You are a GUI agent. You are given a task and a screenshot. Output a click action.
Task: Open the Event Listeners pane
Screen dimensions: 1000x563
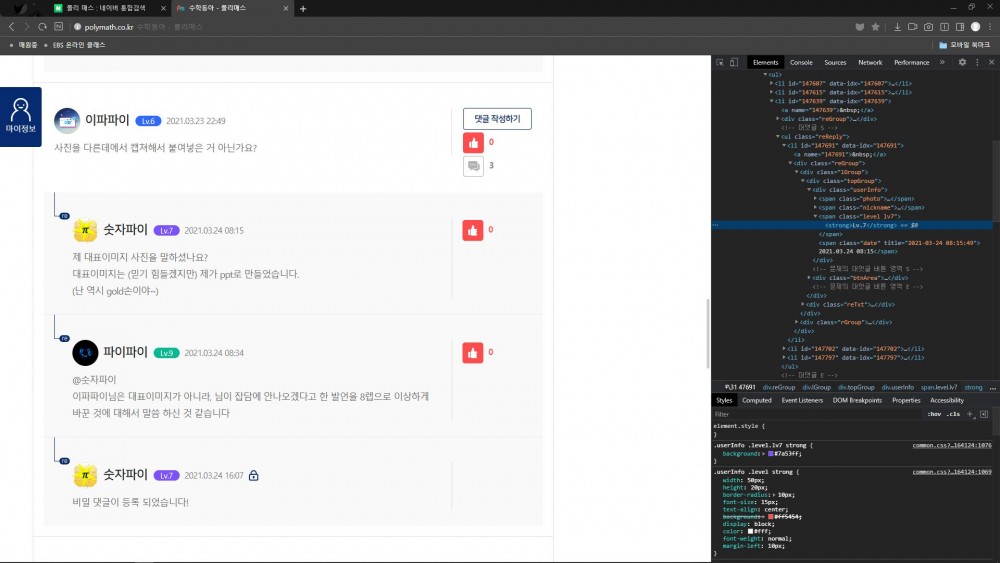802,400
